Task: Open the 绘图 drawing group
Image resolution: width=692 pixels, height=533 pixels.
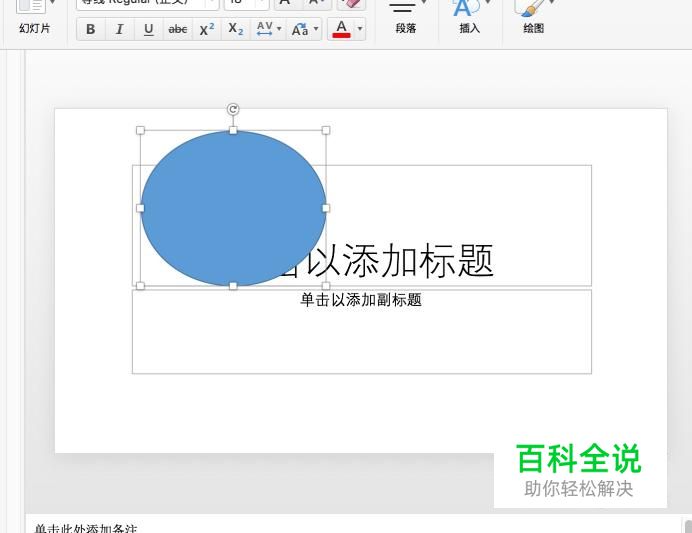Action: [533, 18]
